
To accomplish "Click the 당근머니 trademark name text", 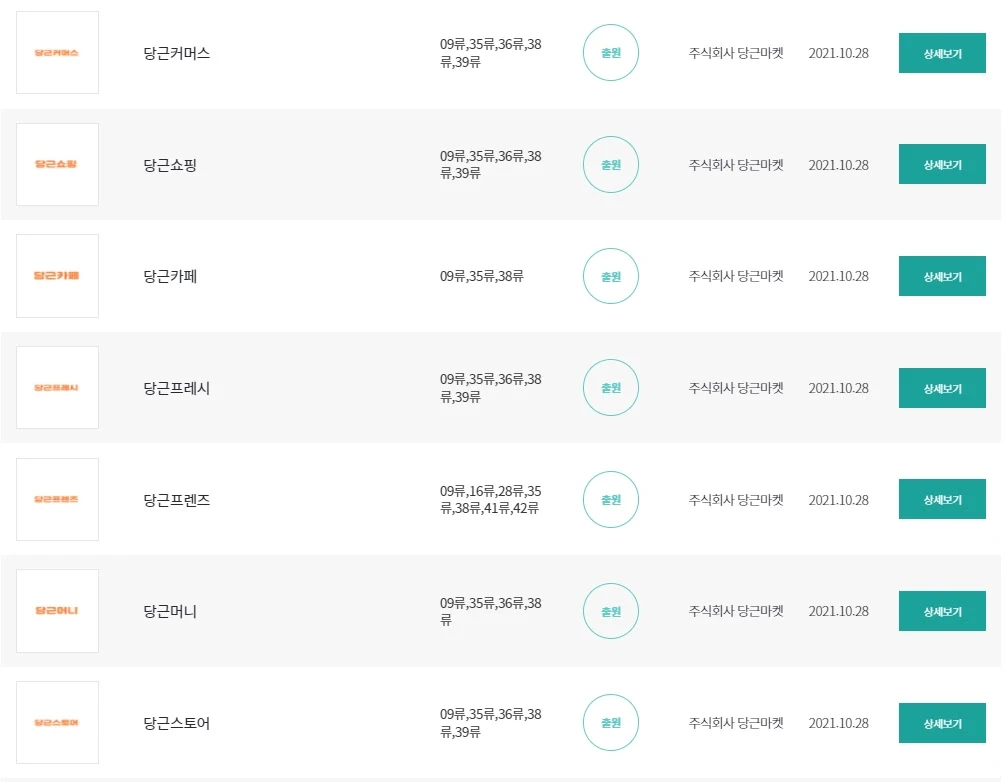I will click(x=170, y=611).
